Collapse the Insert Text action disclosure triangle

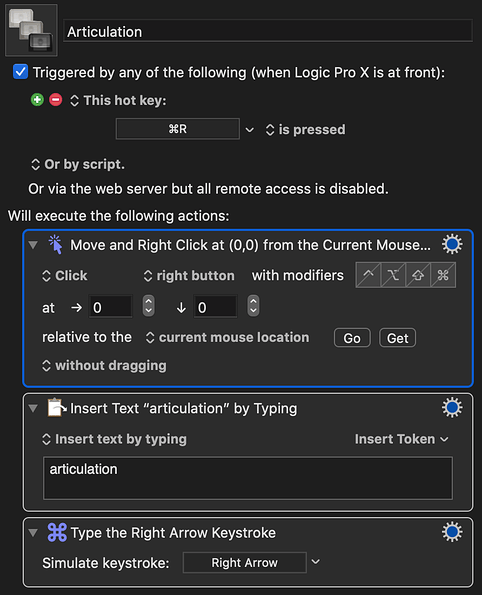pyautogui.click(x=33, y=408)
